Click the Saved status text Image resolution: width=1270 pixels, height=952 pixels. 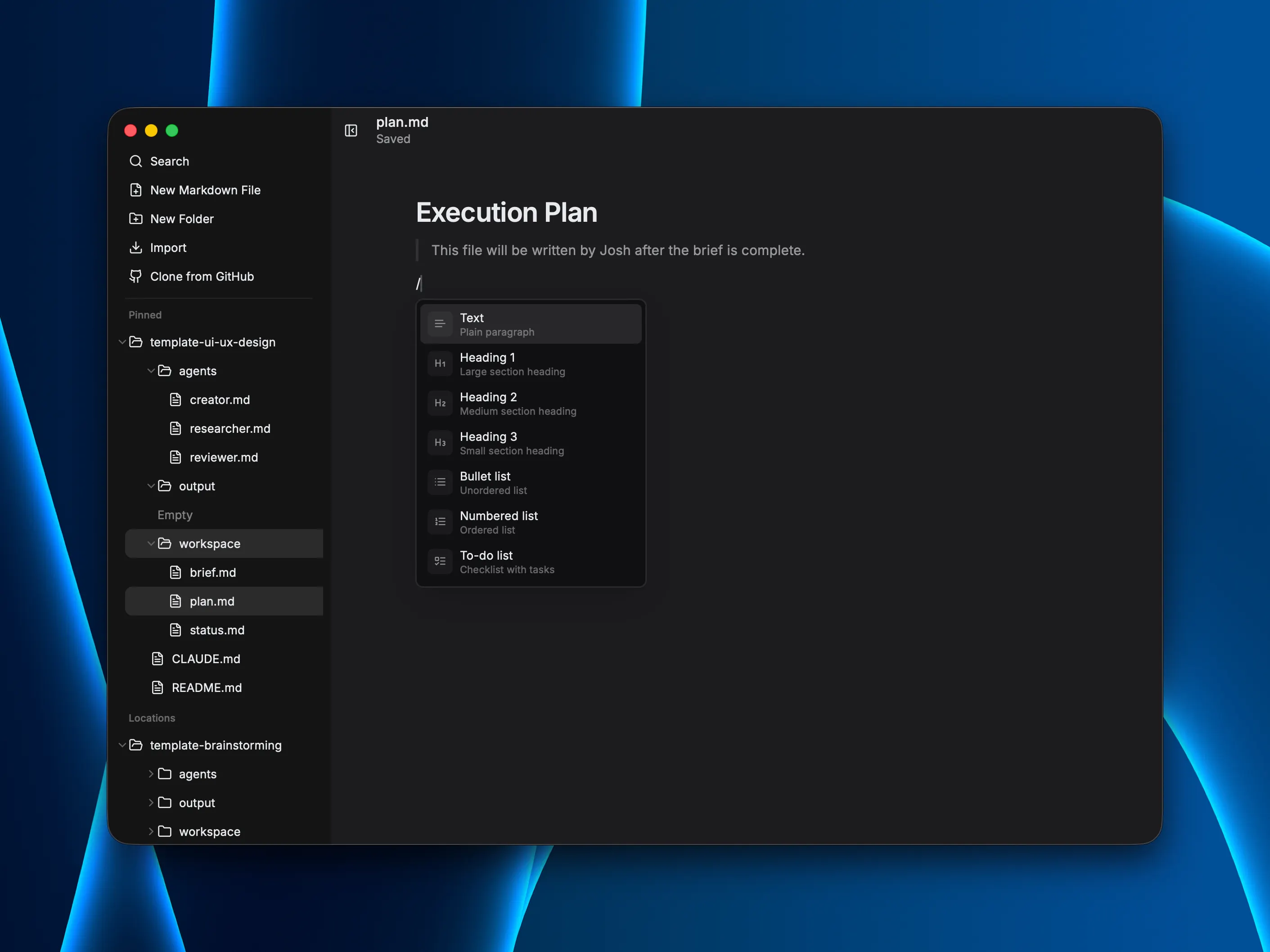tap(393, 139)
